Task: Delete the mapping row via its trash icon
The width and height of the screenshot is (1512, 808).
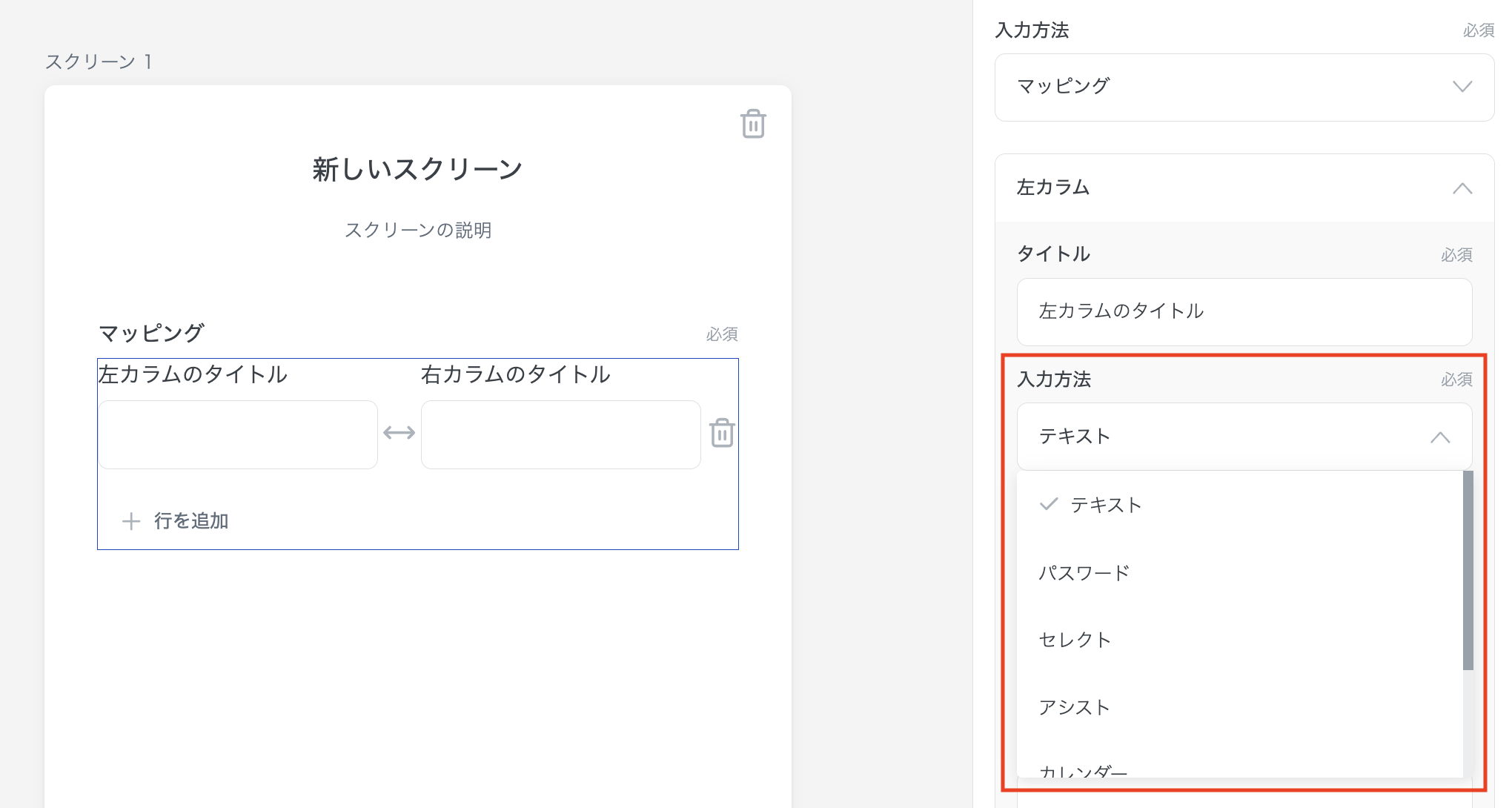Action: click(722, 434)
